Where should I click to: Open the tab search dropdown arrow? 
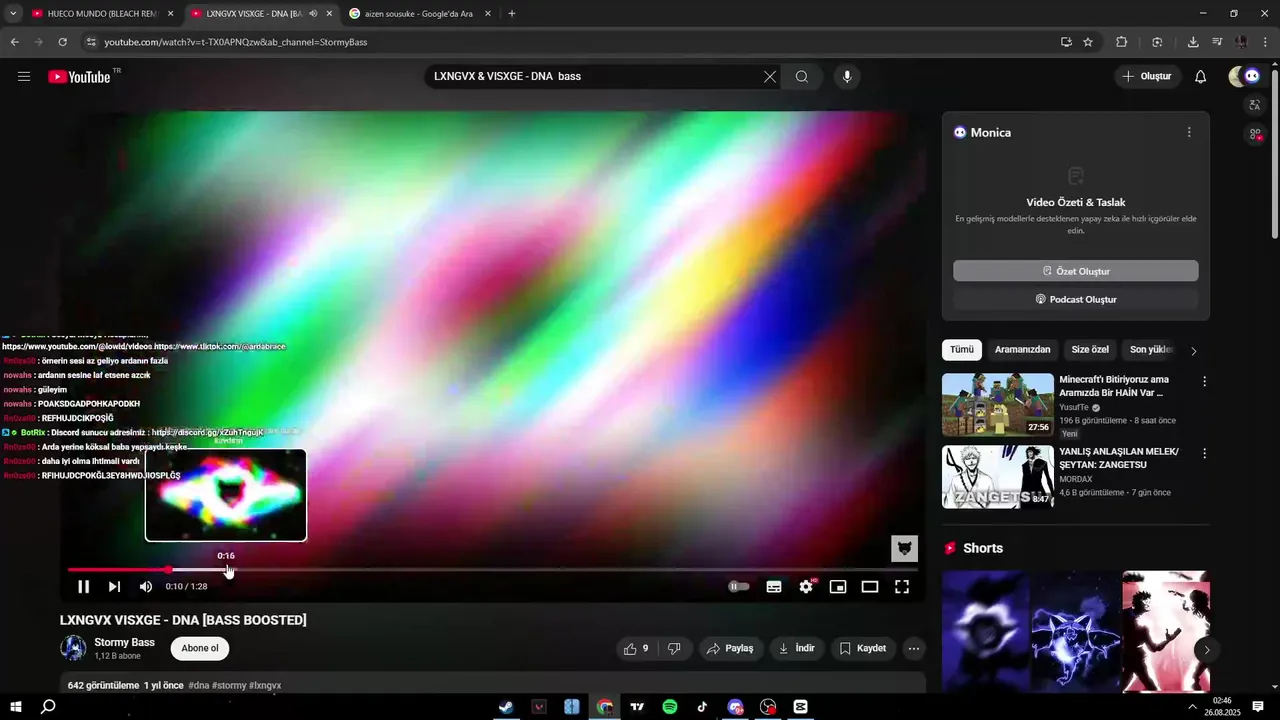[x=12, y=14]
